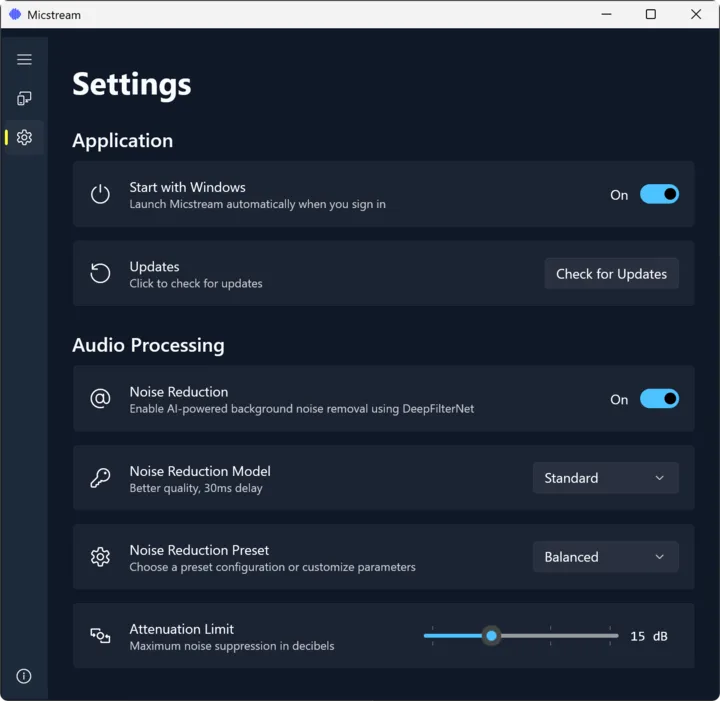
Task: Click the Application section heading
Action: [123, 140]
